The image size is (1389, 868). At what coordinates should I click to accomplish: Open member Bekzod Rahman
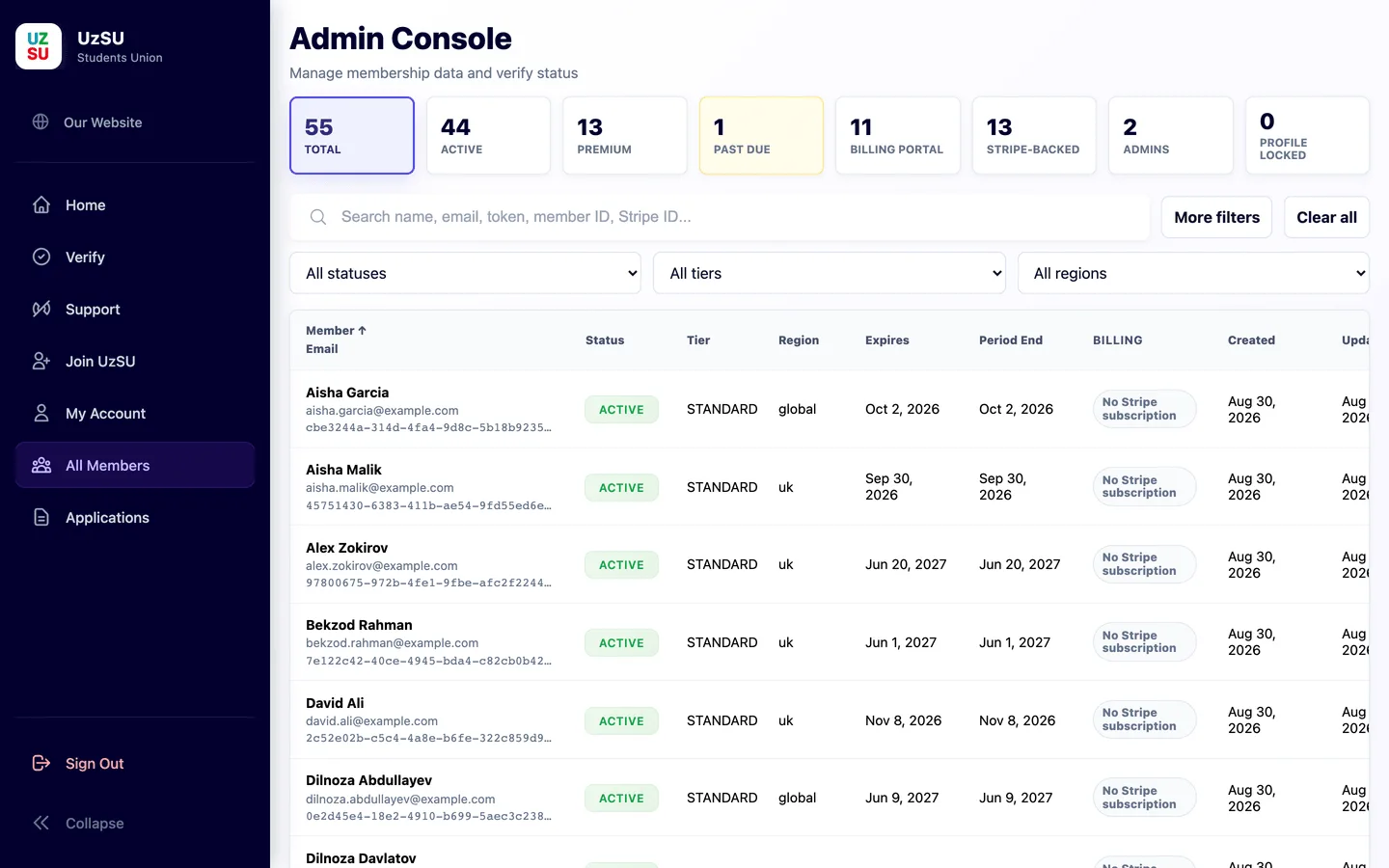pyautogui.click(x=359, y=625)
